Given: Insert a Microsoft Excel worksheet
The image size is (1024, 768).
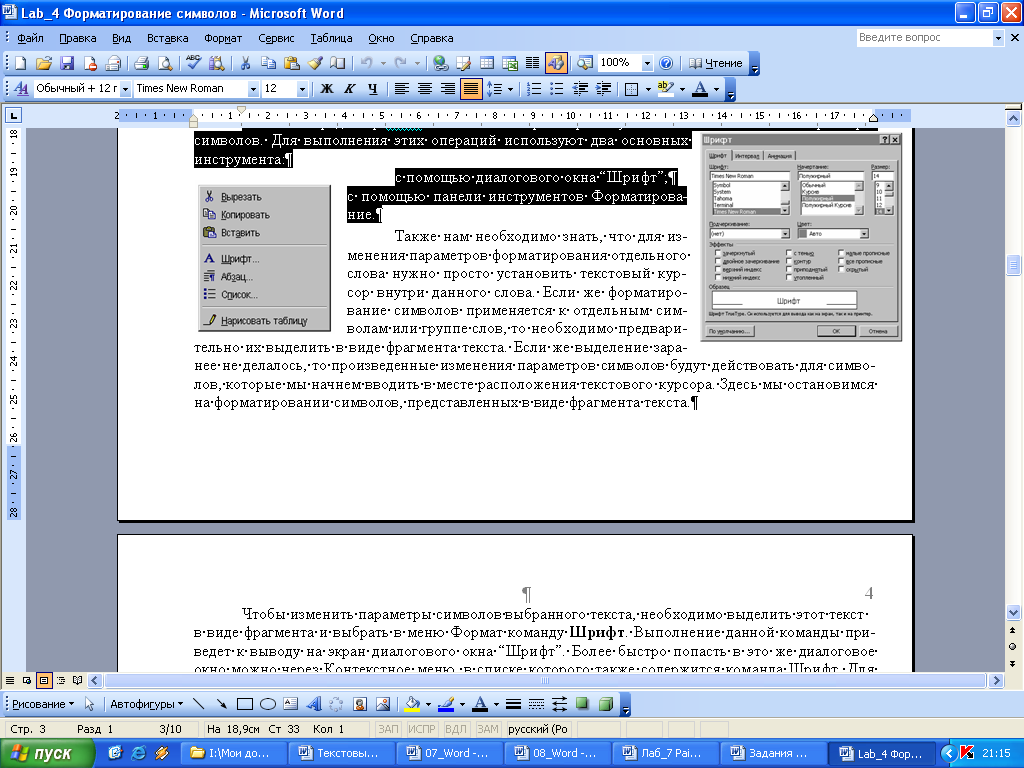Looking at the screenshot, I should 510,63.
